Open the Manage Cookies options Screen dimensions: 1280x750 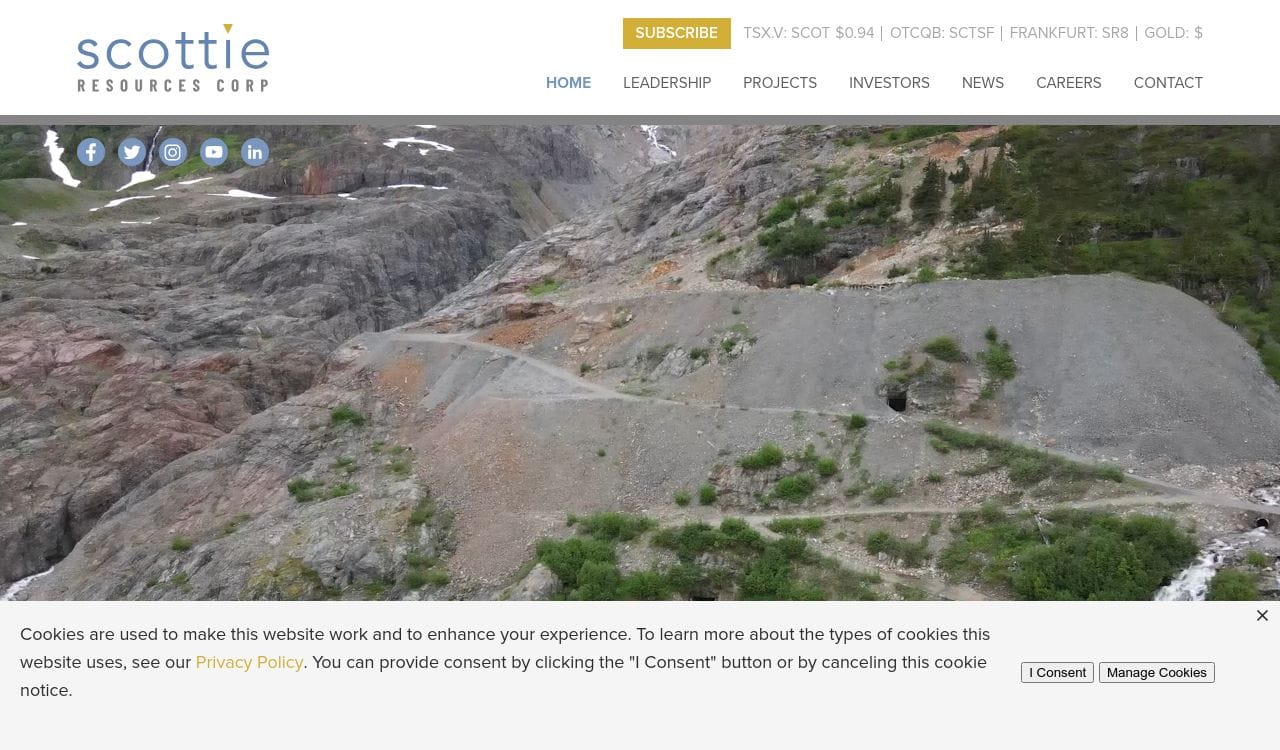[1157, 672]
